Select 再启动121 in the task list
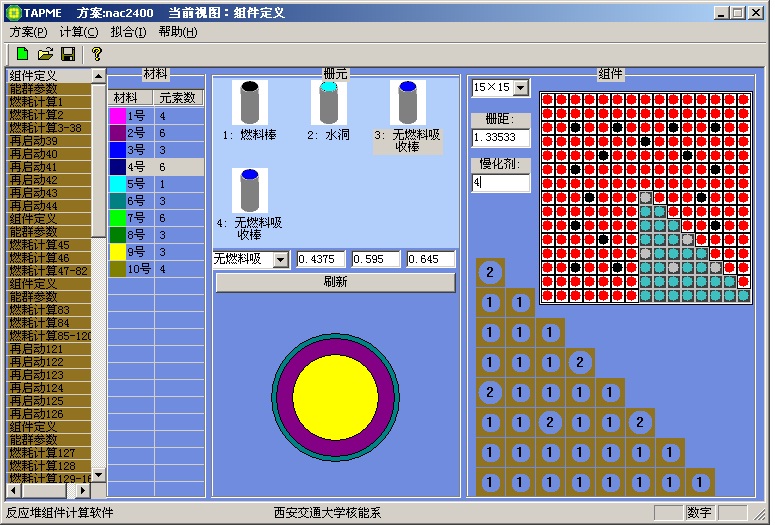This screenshot has height=525, width=775. (x=36, y=349)
